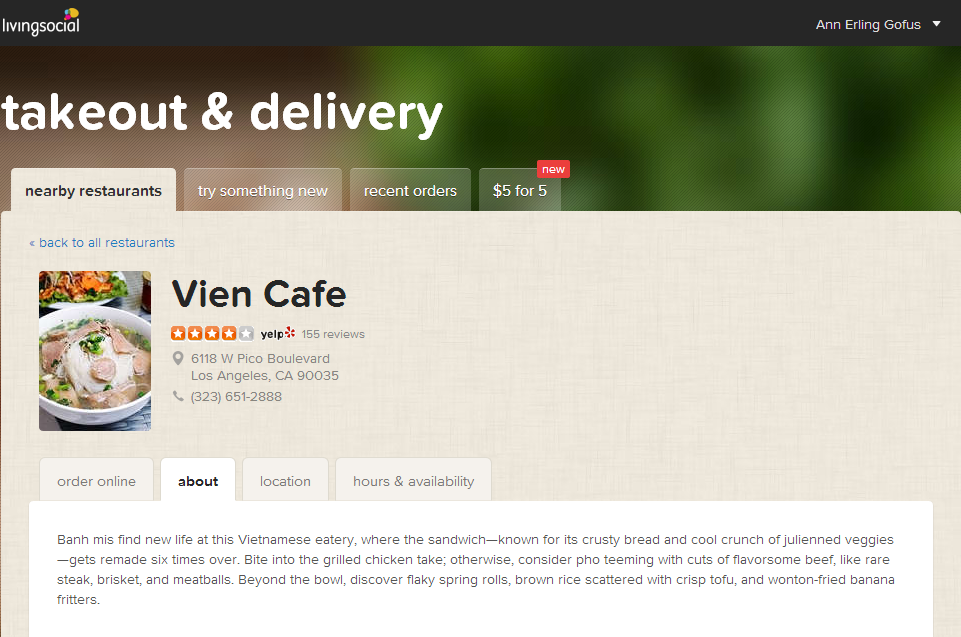961x637 pixels.
Task: Open the 155 reviews link
Action: point(333,334)
